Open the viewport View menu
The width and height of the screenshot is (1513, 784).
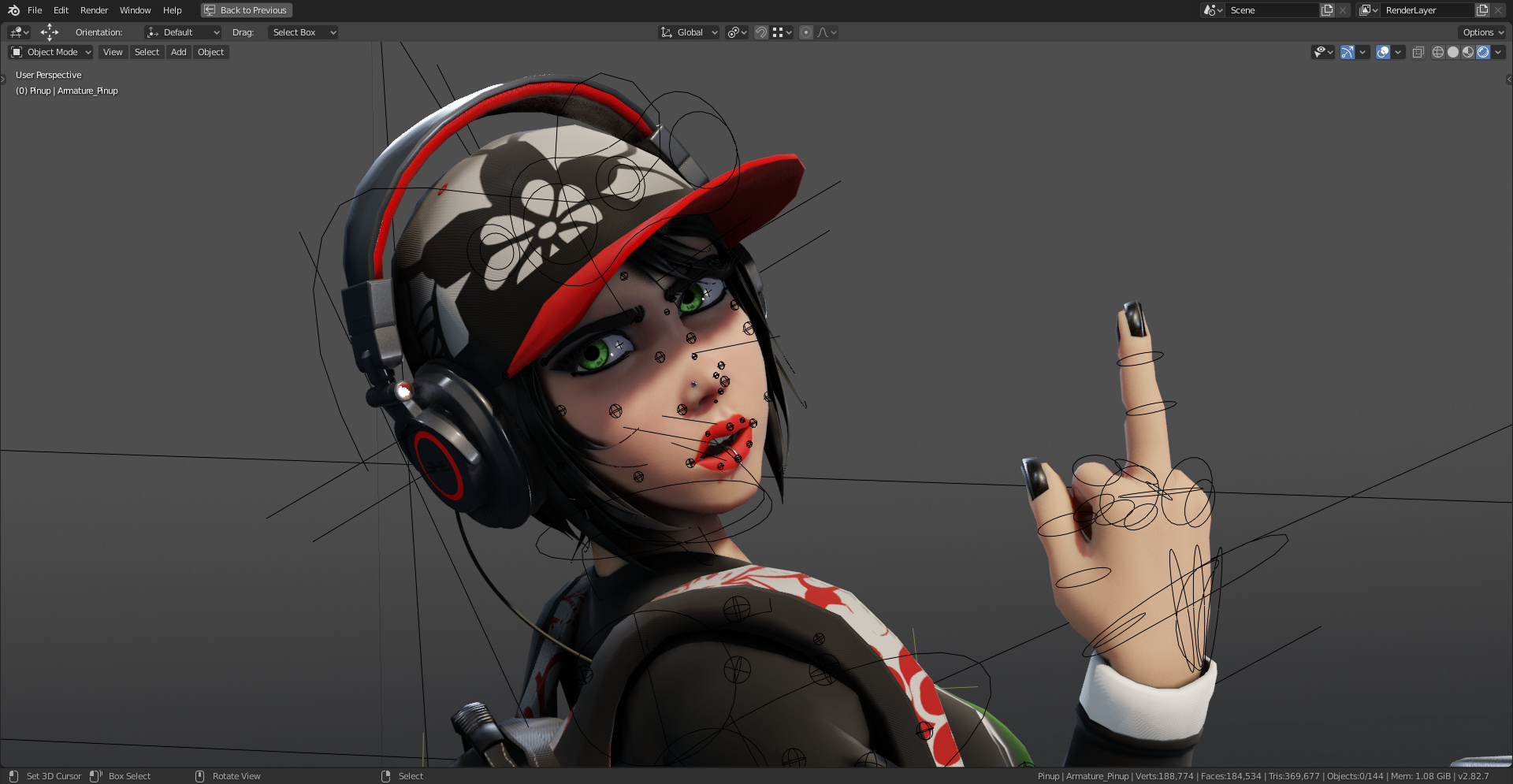113,52
